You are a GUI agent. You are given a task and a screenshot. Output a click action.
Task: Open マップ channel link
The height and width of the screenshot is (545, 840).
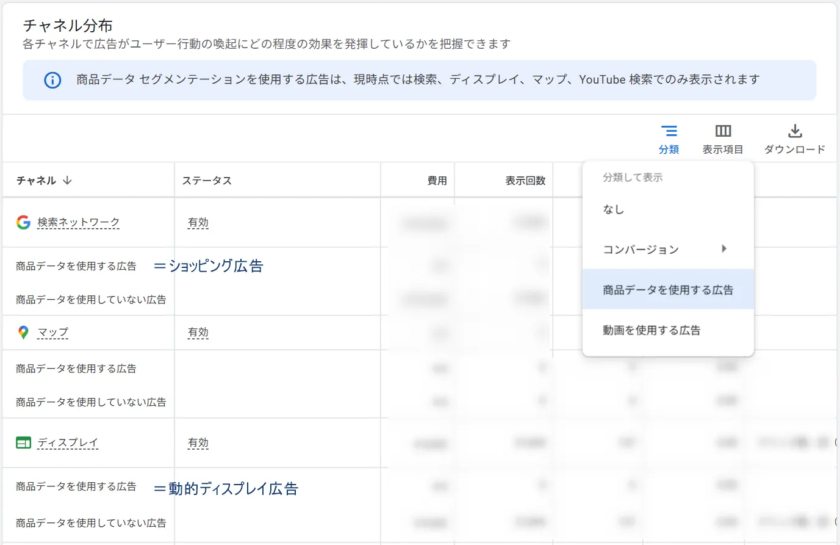[52, 332]
